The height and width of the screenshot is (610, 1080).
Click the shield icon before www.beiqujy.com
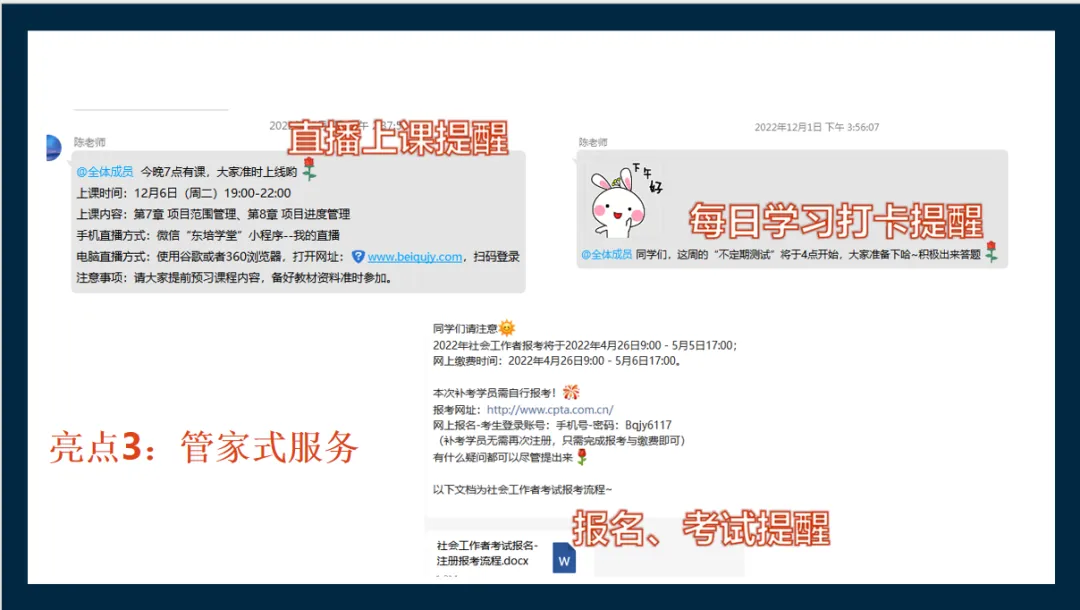357,257
